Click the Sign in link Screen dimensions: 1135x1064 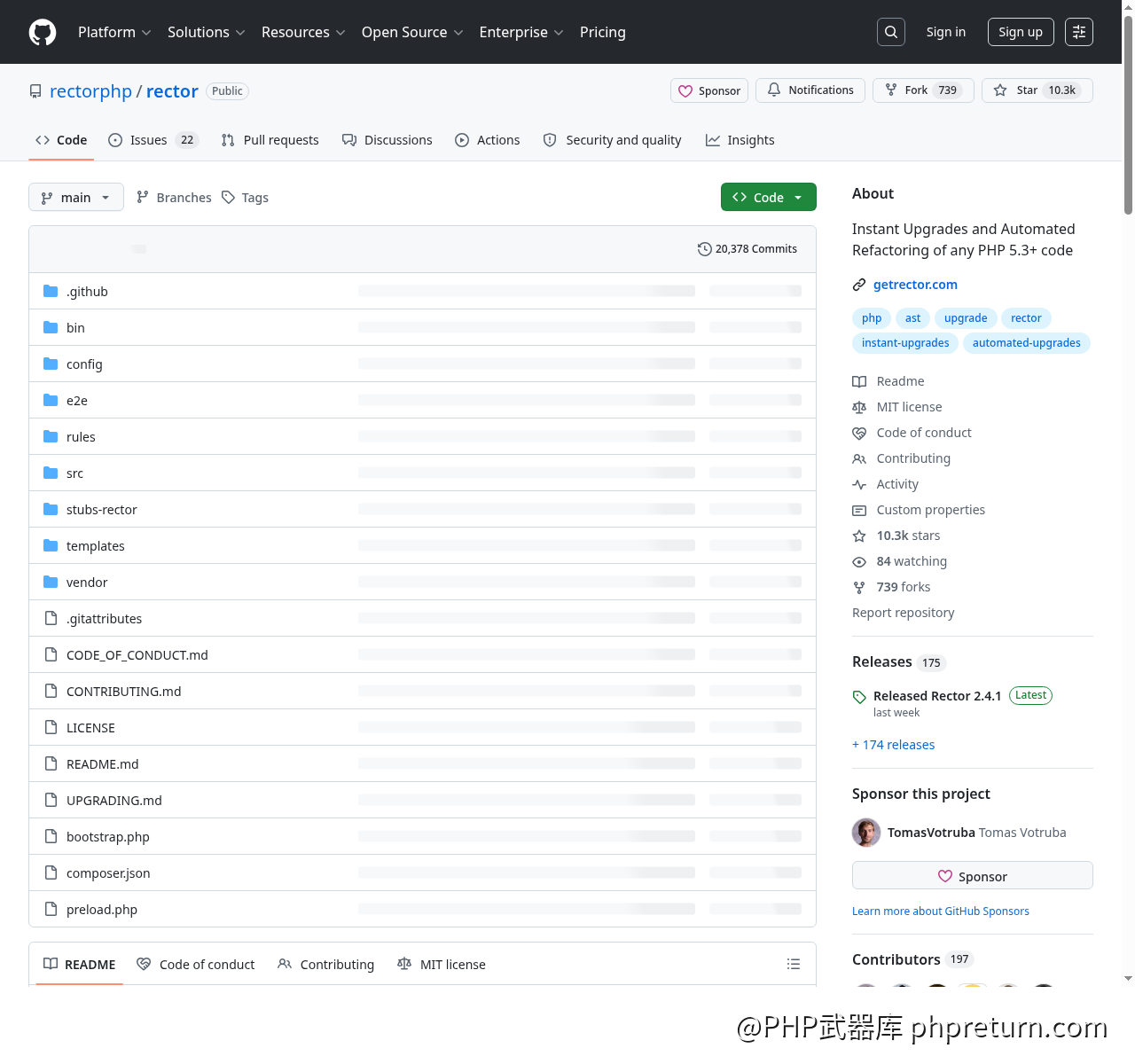(946, 32)
